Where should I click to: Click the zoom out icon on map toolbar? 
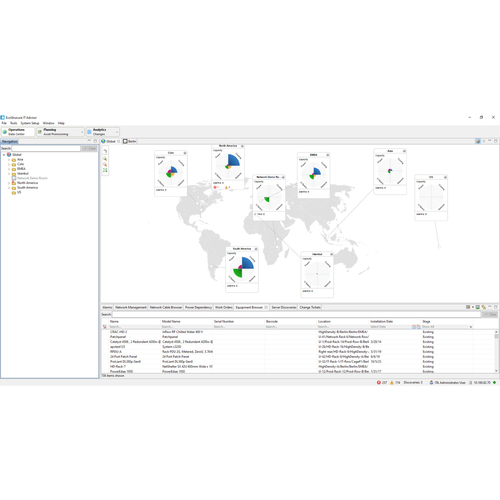(105, 165)
